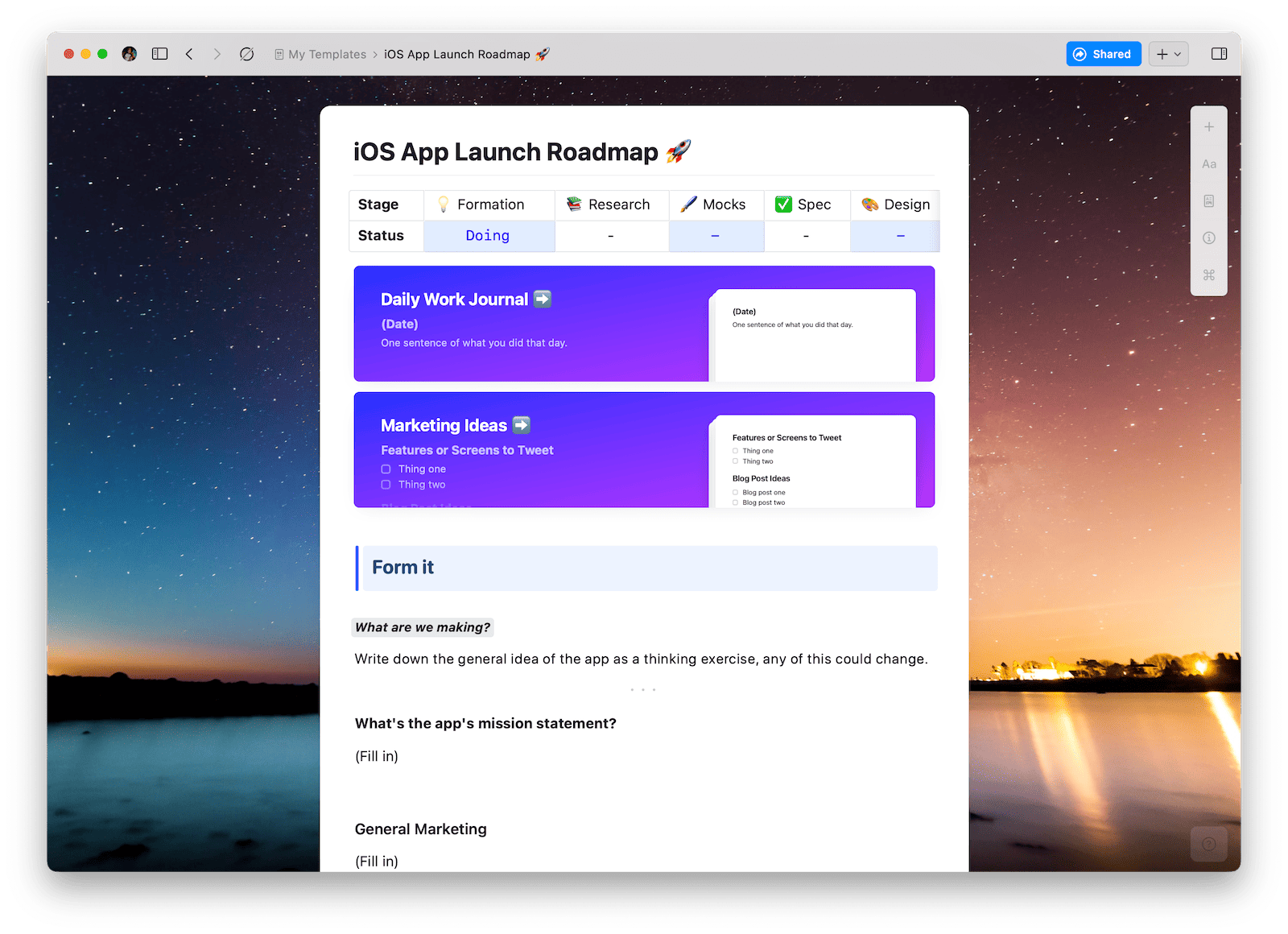Screen dimensions: 1288x934
Task: Click the books Research icon
Action: [x=574, y=205]
